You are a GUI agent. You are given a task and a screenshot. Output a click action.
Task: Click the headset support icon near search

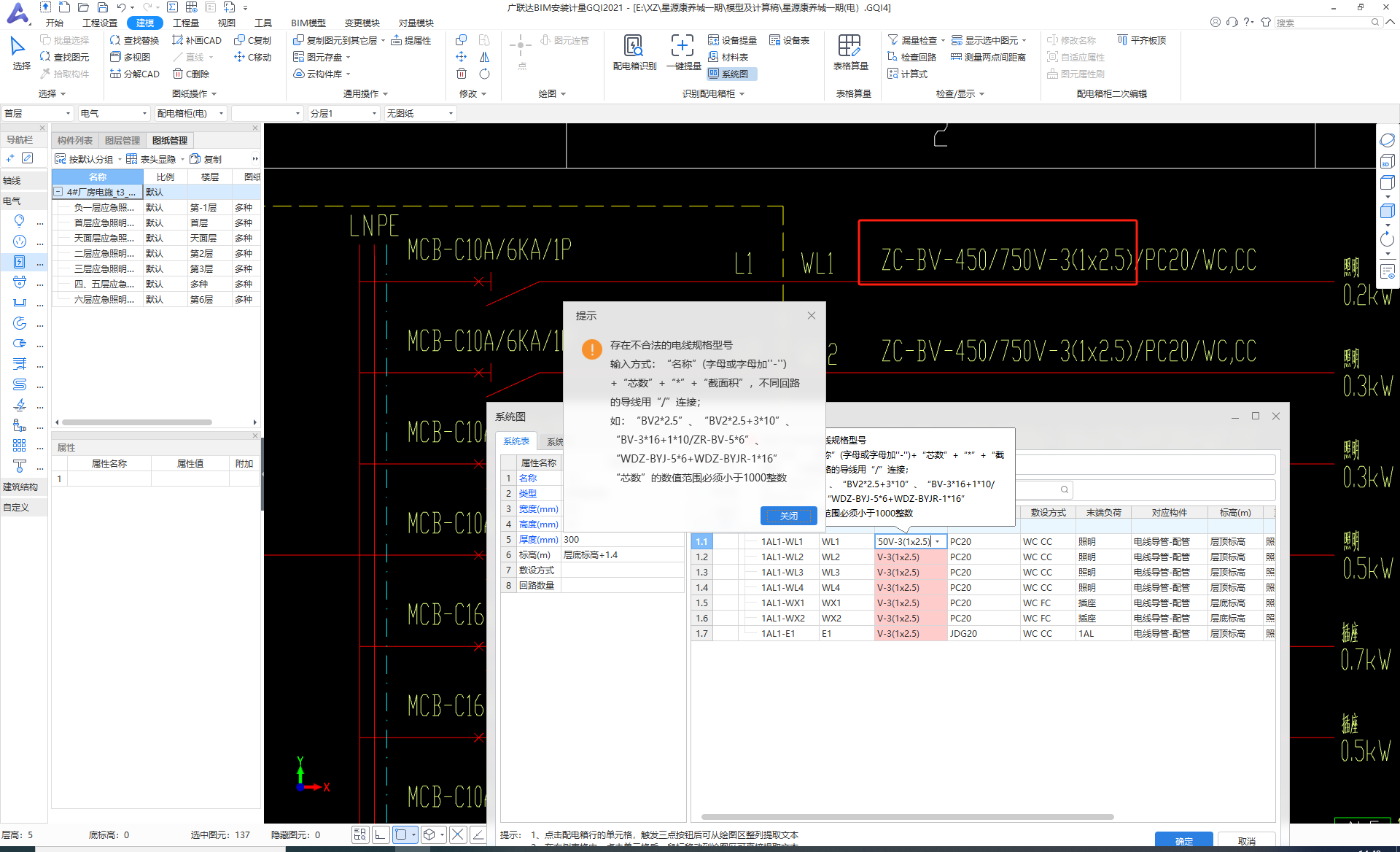(1232, 22)
